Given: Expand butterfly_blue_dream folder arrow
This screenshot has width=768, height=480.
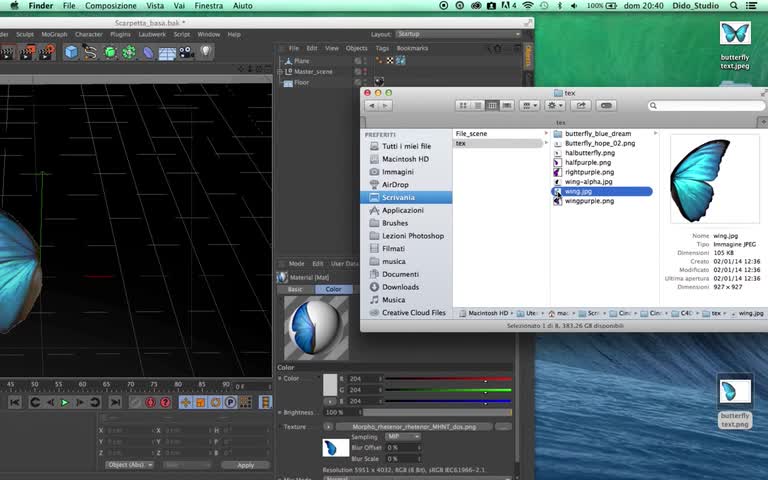Looking at the screenshot, I should pyautogui.click(x=655, y=133).
